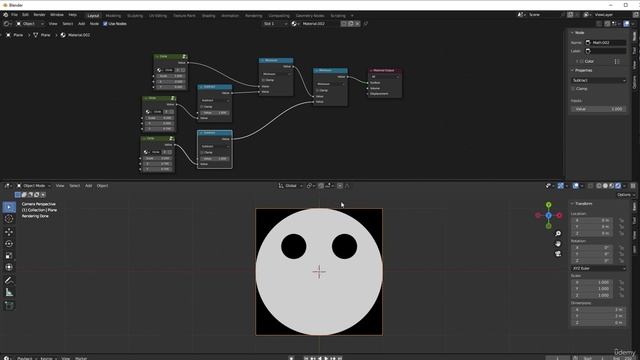
Task: Open the File menu
Action: [14, 15]
